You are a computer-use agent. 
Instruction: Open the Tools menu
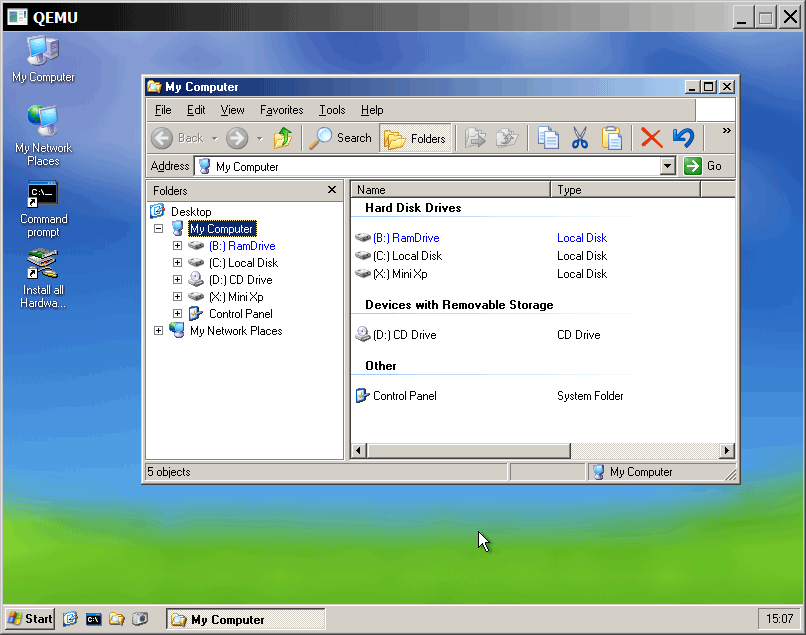tap(332, 110)
